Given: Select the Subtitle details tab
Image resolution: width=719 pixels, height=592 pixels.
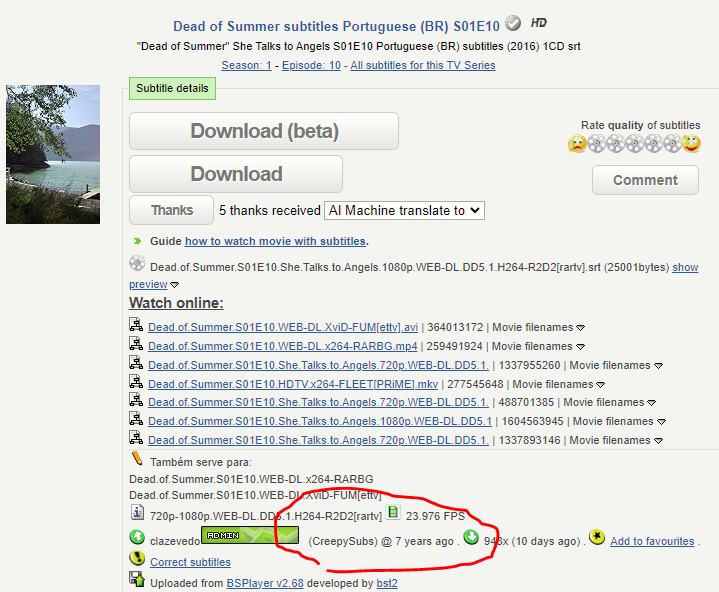Looking at the screenshot, I should point(172,89).
